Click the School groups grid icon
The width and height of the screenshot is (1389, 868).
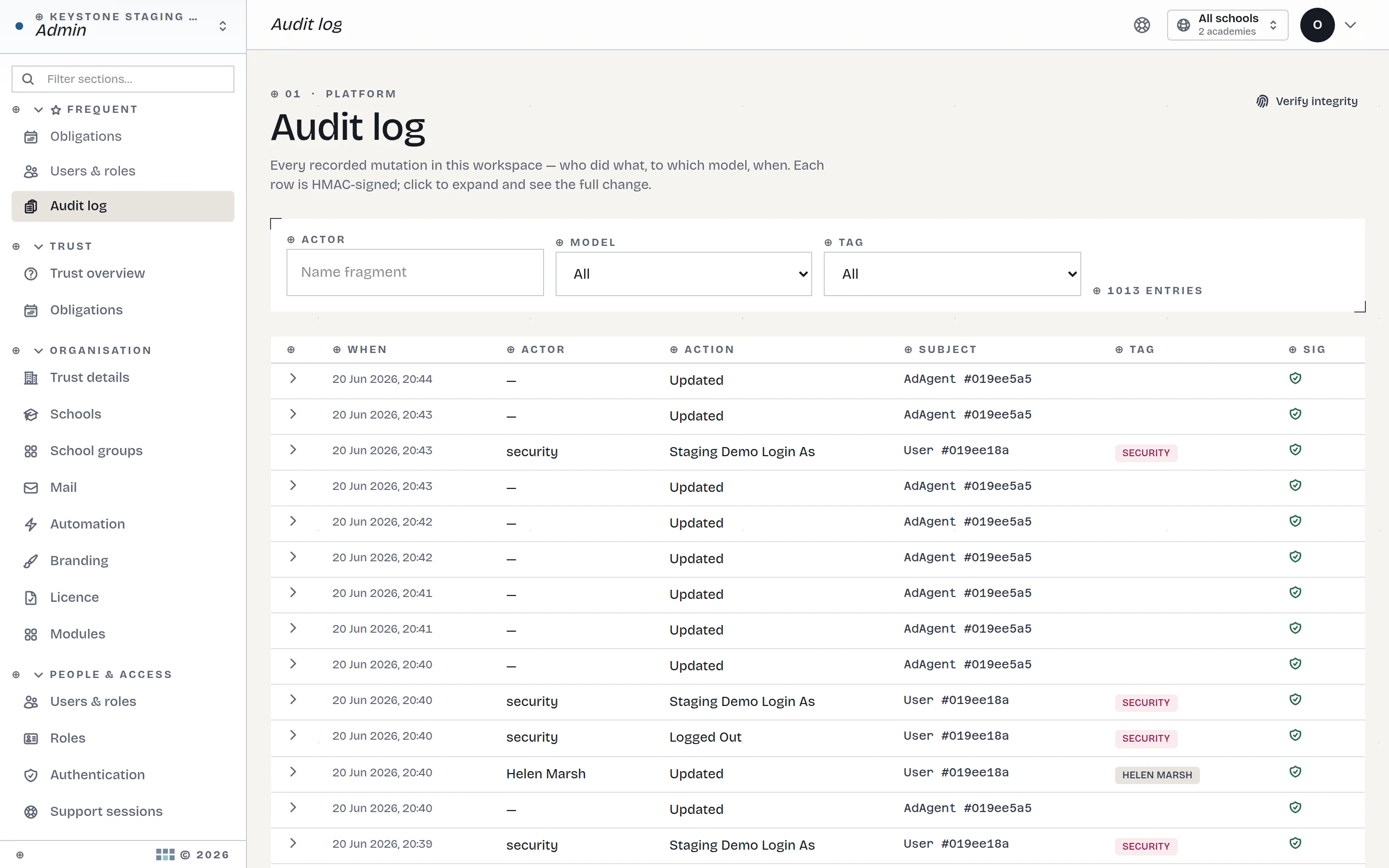click(x=31, y=451)
